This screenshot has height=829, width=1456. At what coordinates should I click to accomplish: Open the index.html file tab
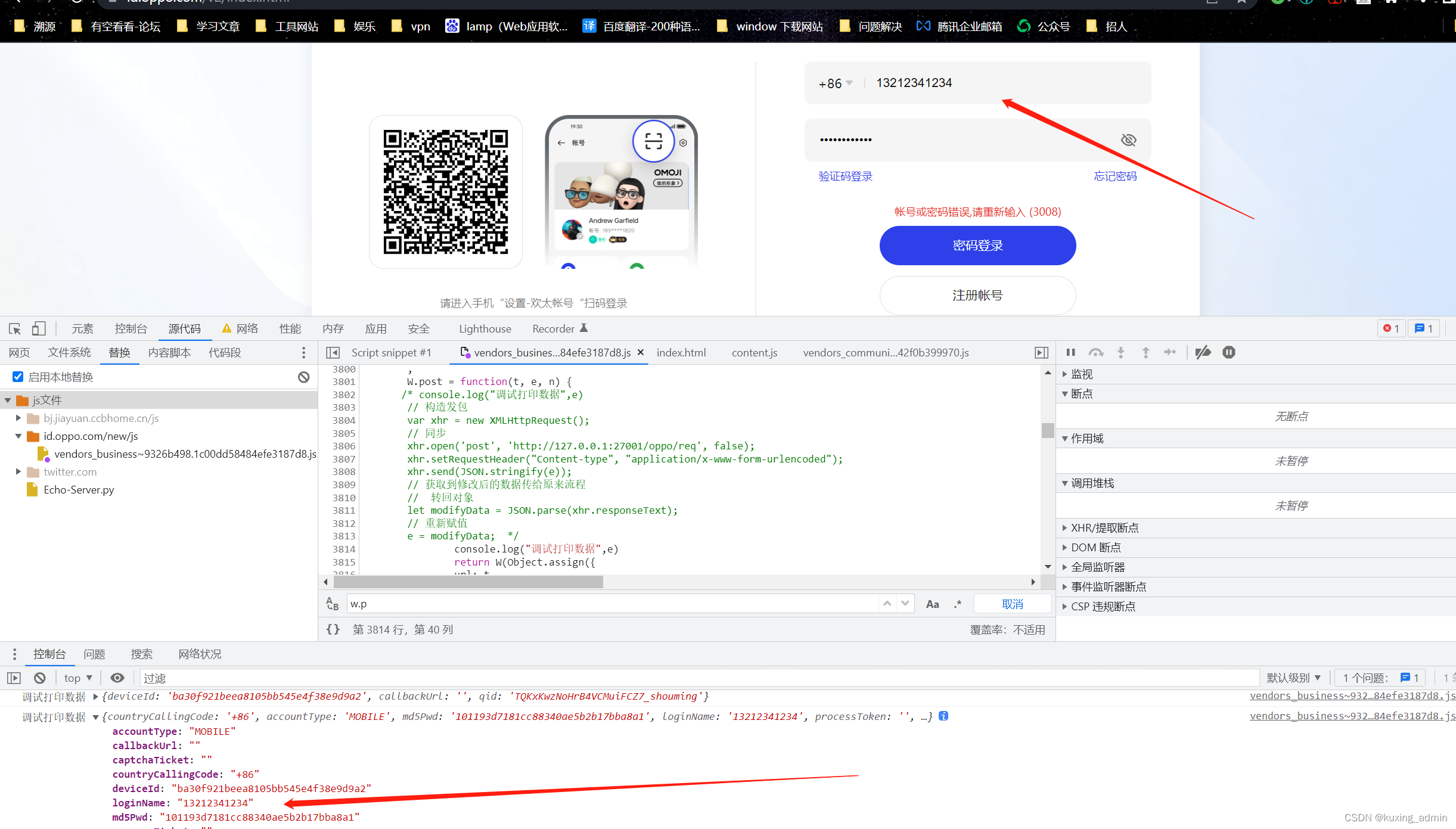(681, 353)
